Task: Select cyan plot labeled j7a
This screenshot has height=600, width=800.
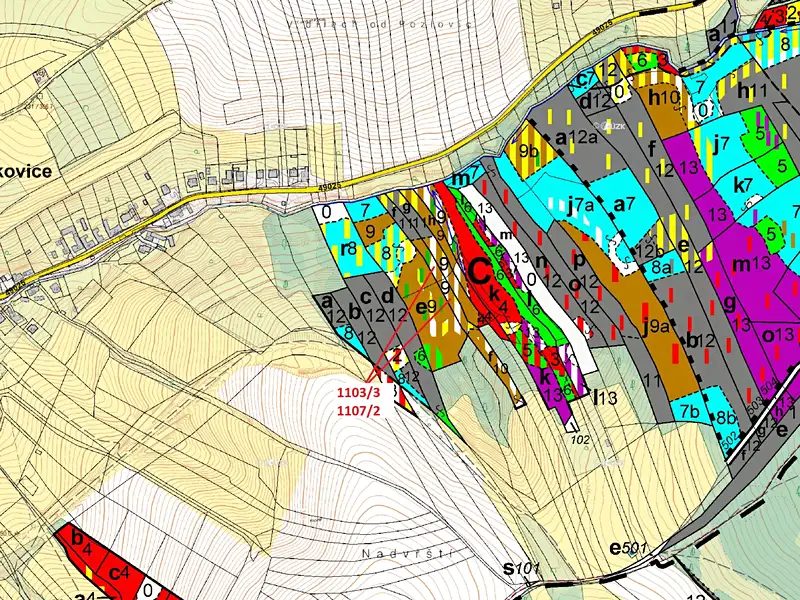Action: coord(581,205)
